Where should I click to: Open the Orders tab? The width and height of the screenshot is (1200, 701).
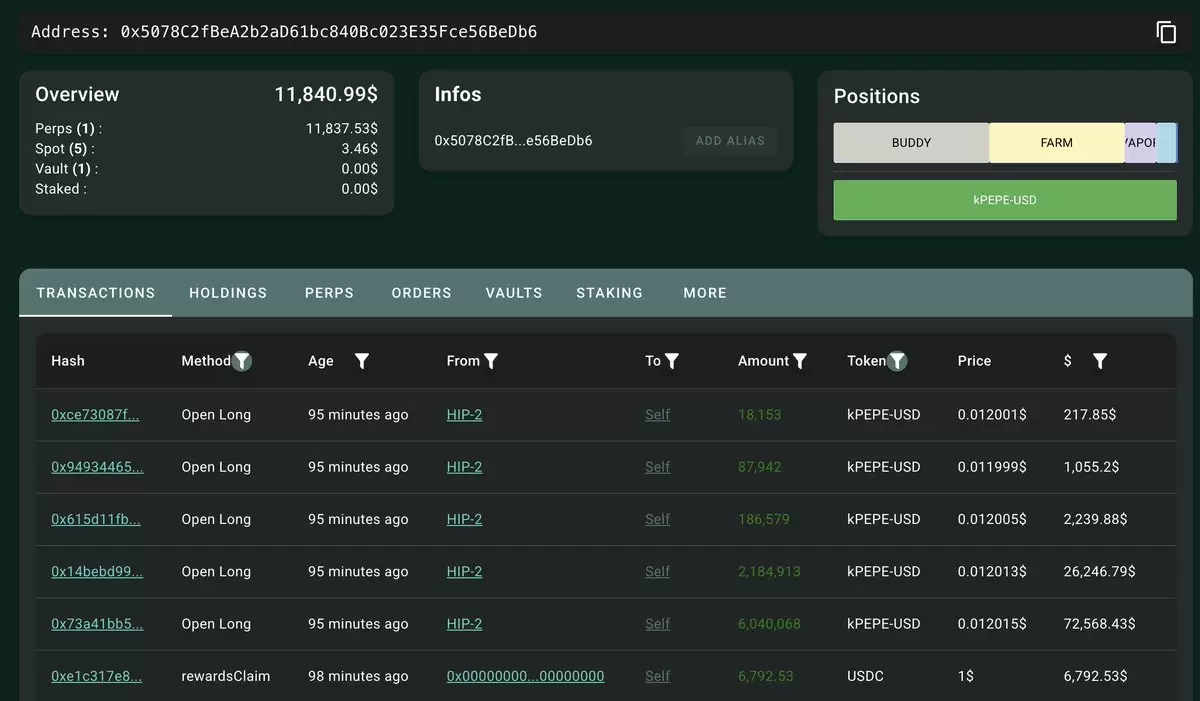tap(421, 293)
